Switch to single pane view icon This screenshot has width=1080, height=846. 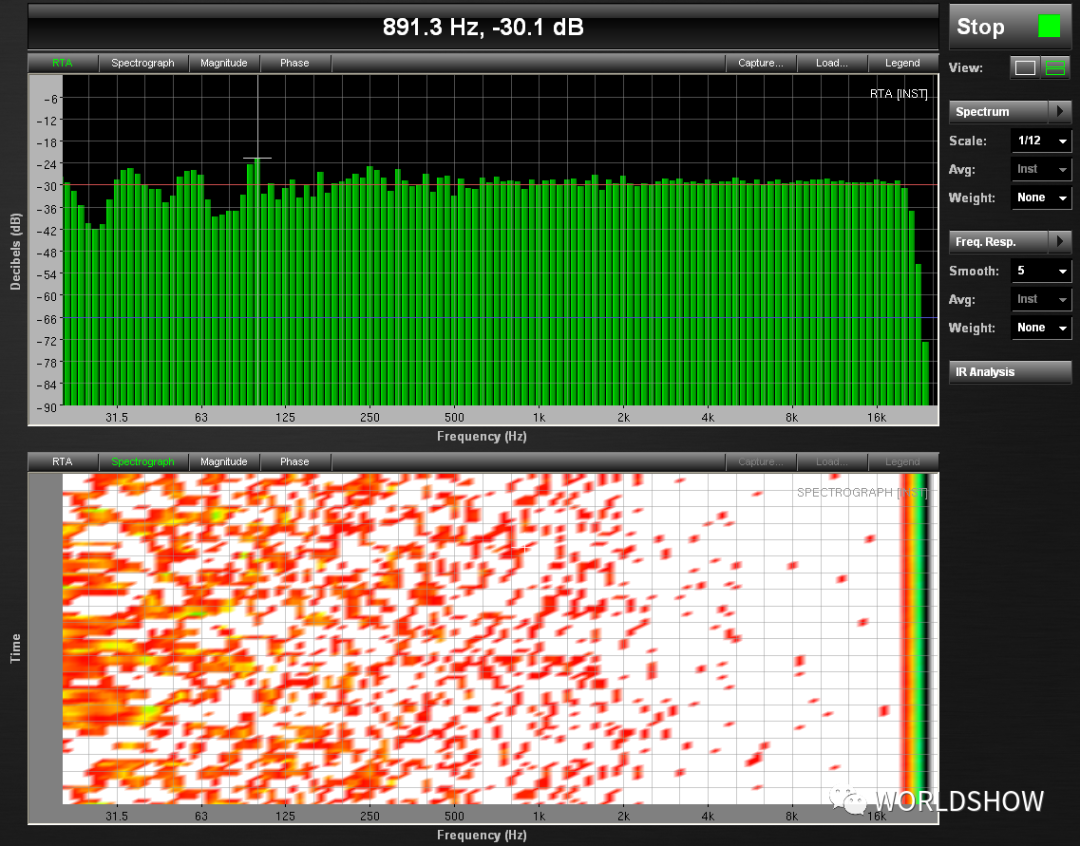[1025, 68]
